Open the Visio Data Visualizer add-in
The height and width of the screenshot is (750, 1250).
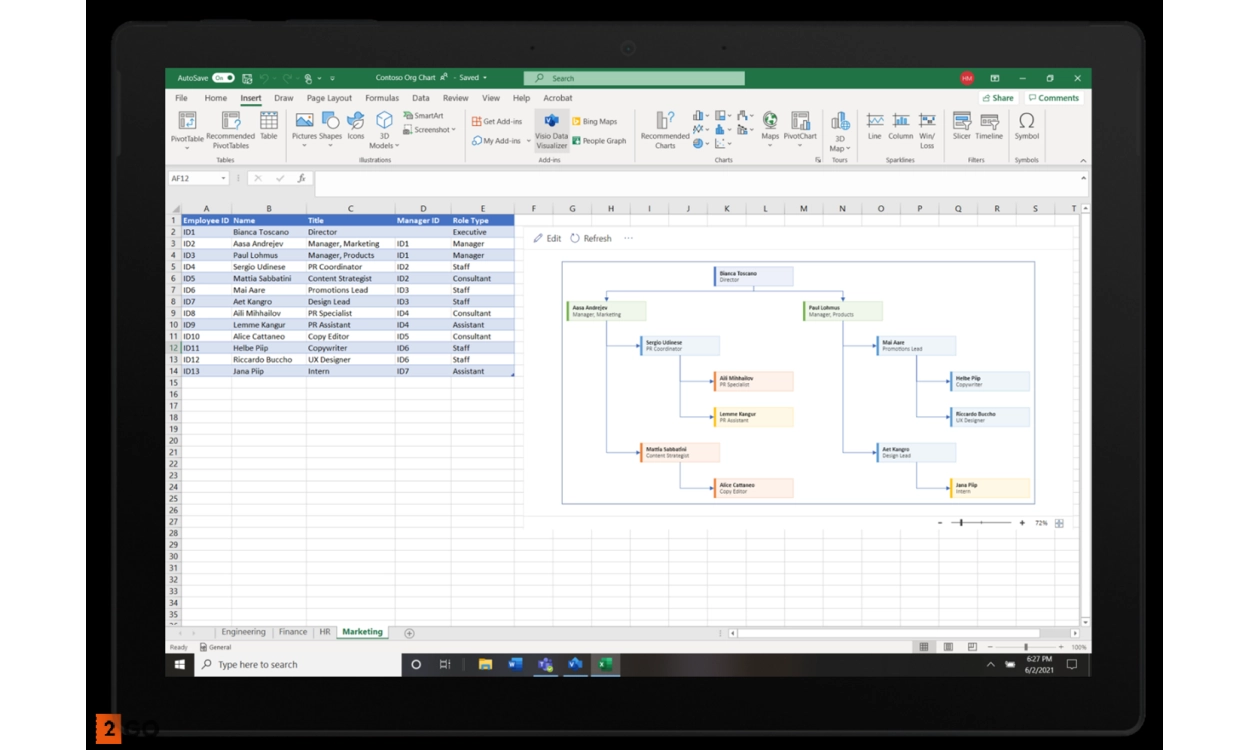pyautogui.click(x=551, y=130)
